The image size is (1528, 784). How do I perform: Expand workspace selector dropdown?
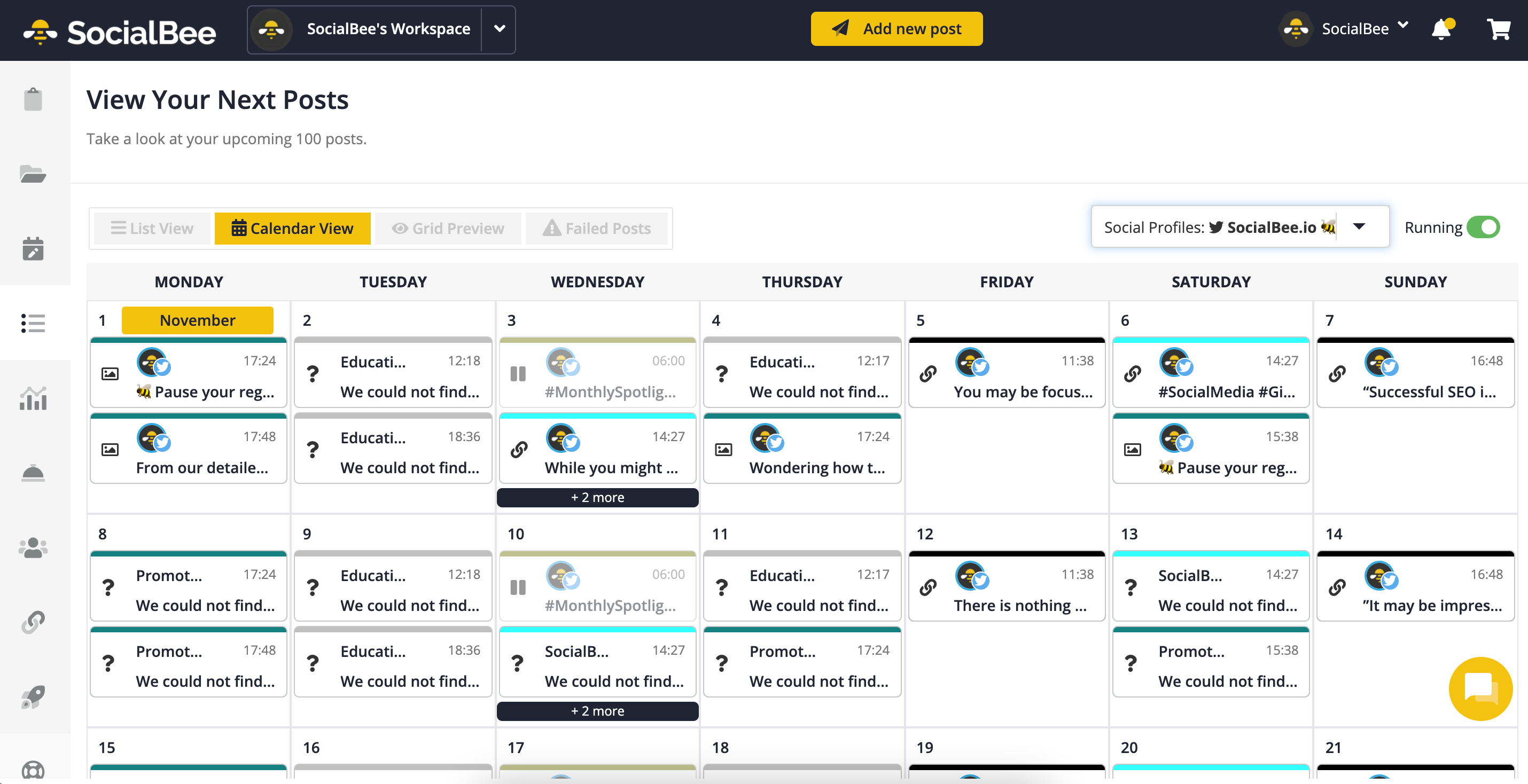500,28
